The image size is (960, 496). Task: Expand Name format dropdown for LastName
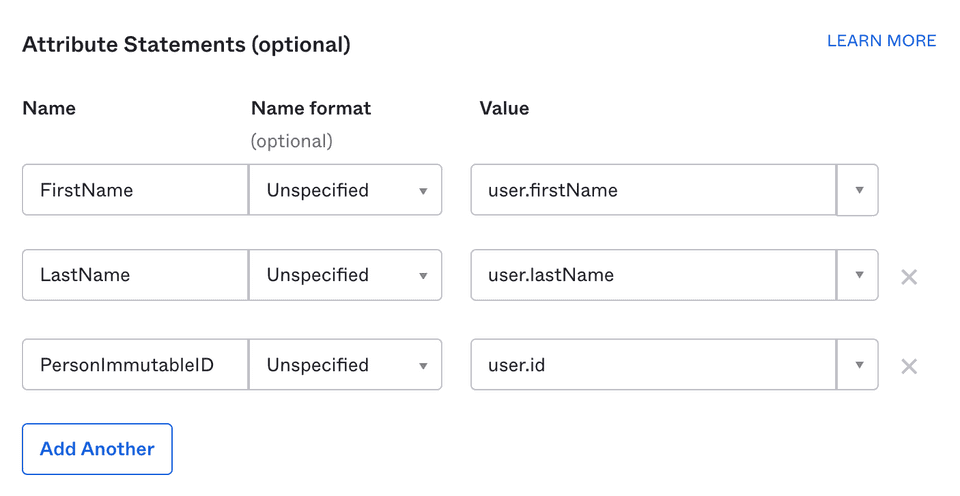pos(345,275)
